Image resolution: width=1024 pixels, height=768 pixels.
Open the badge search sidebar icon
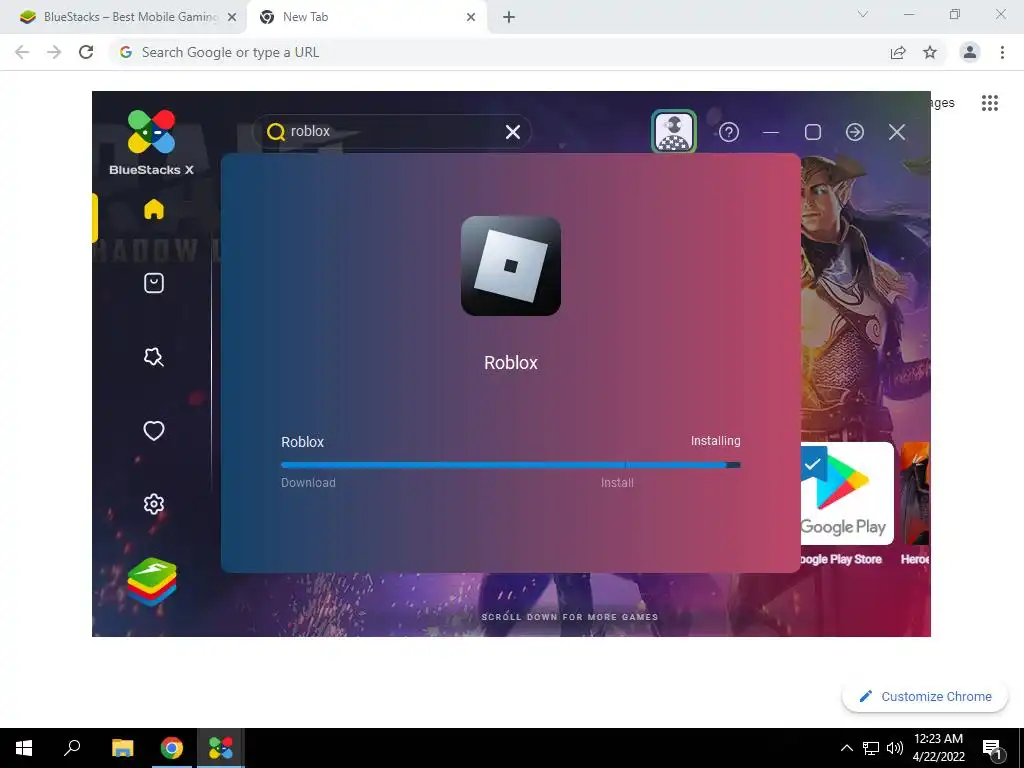point(153,357)
